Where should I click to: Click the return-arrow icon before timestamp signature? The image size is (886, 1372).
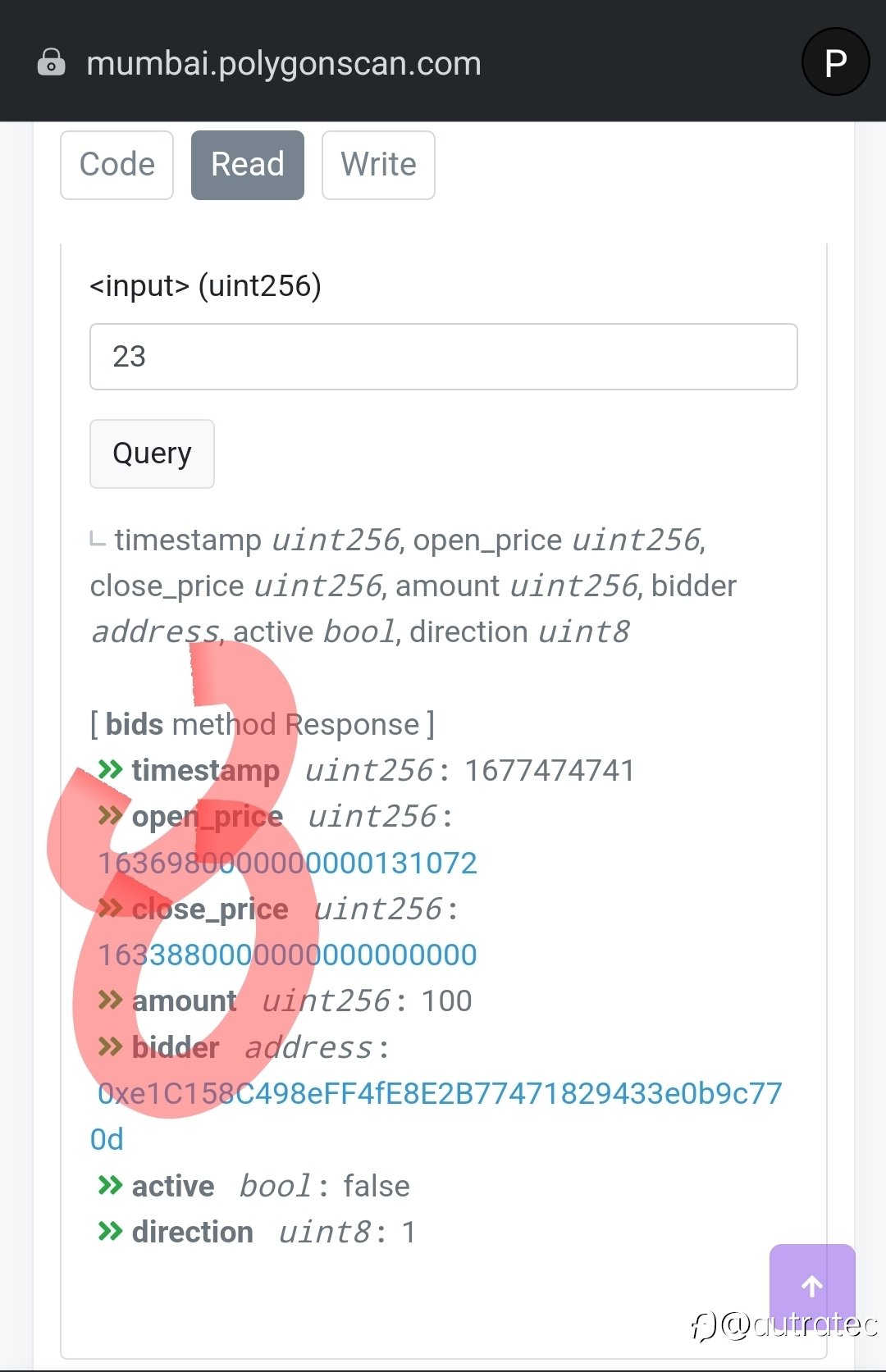pyautogui.click(x=98, y=539)
